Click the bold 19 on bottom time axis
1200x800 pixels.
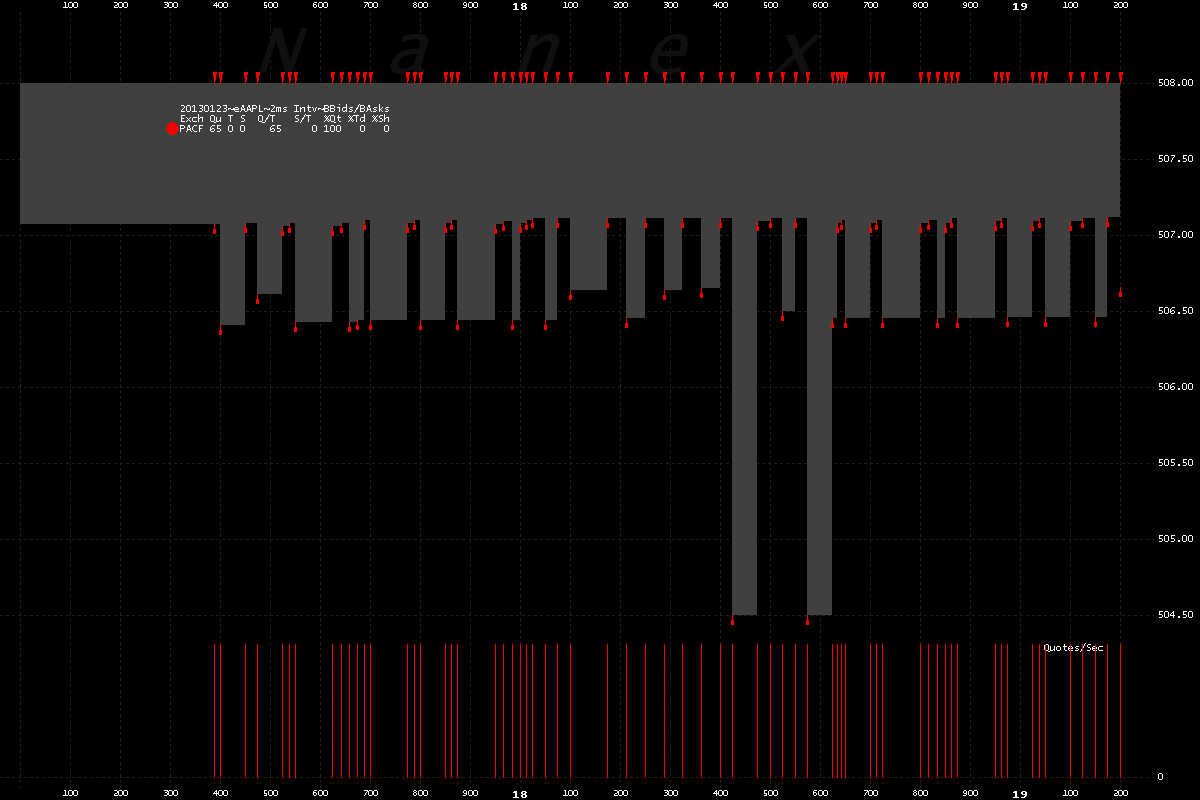(1019, 794)
